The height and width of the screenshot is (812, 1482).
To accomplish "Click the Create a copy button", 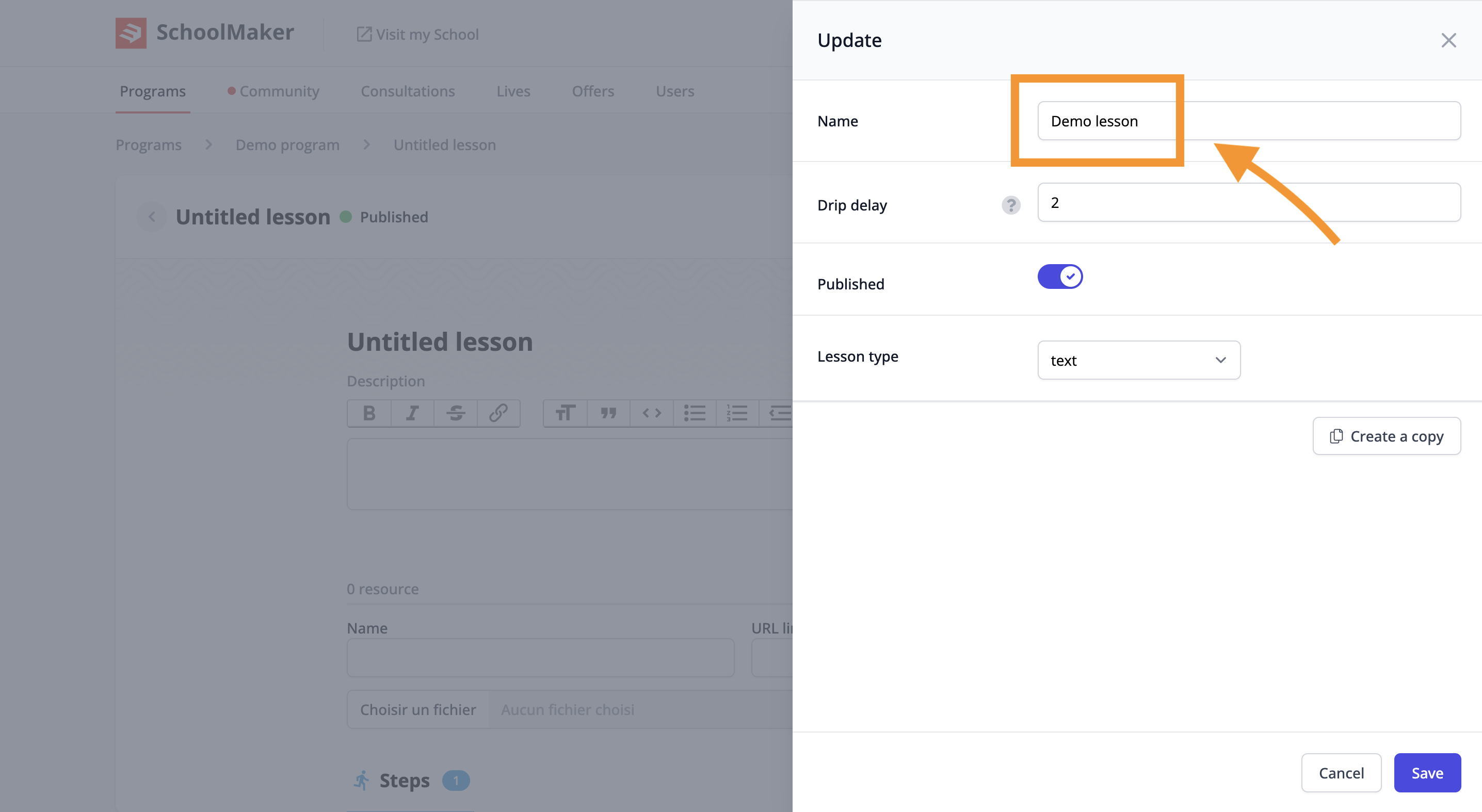I will tap(1387, 436).
